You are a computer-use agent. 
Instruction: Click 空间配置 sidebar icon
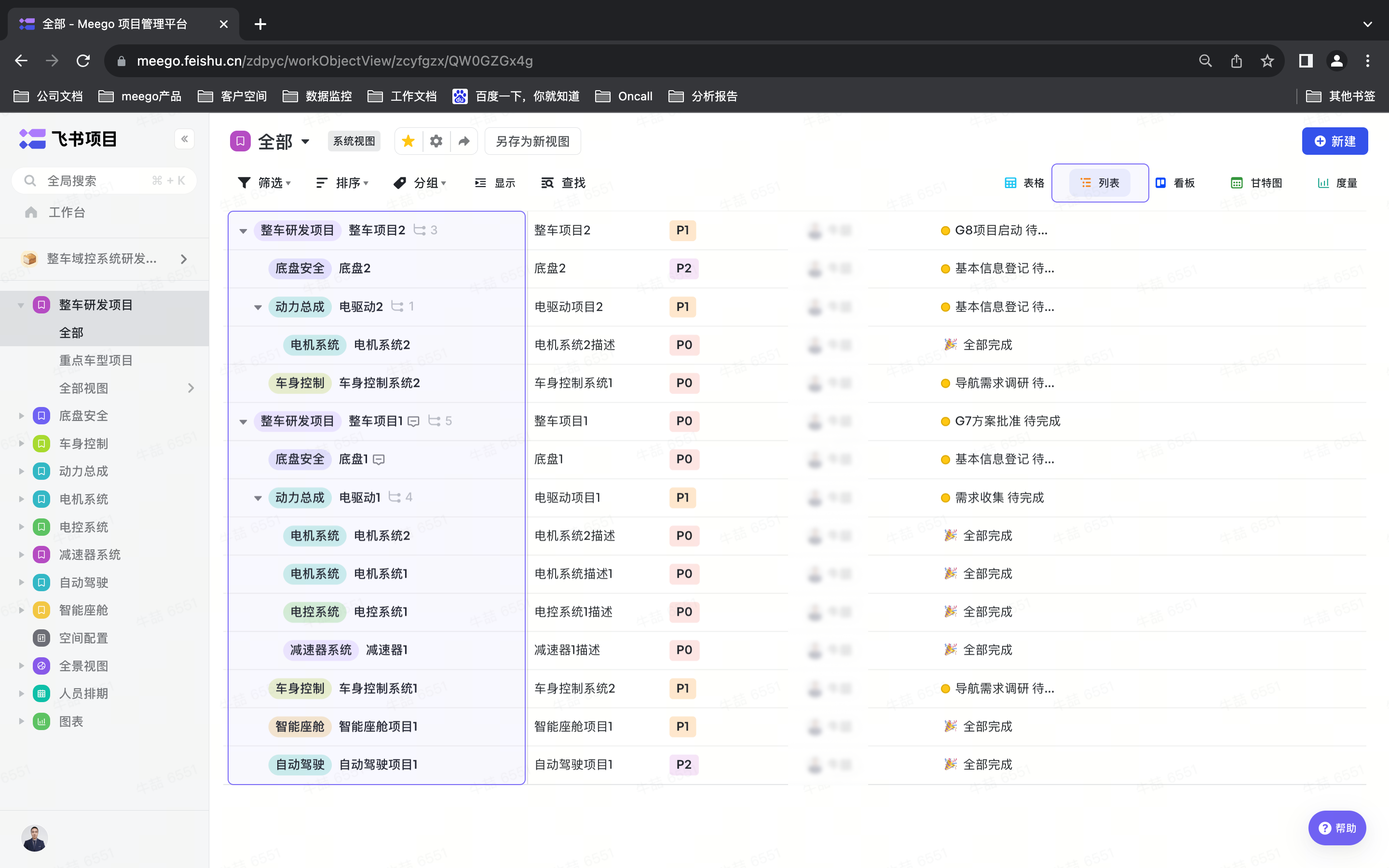pyautogui.click(x=41, y=638)
